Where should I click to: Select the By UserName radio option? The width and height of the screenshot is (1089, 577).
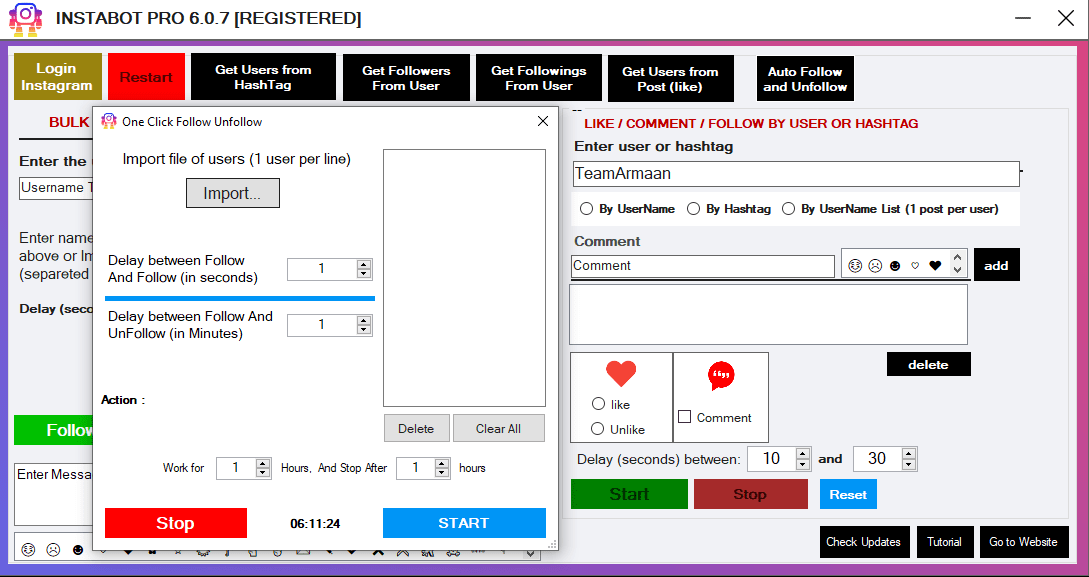(x=587, y=208)
